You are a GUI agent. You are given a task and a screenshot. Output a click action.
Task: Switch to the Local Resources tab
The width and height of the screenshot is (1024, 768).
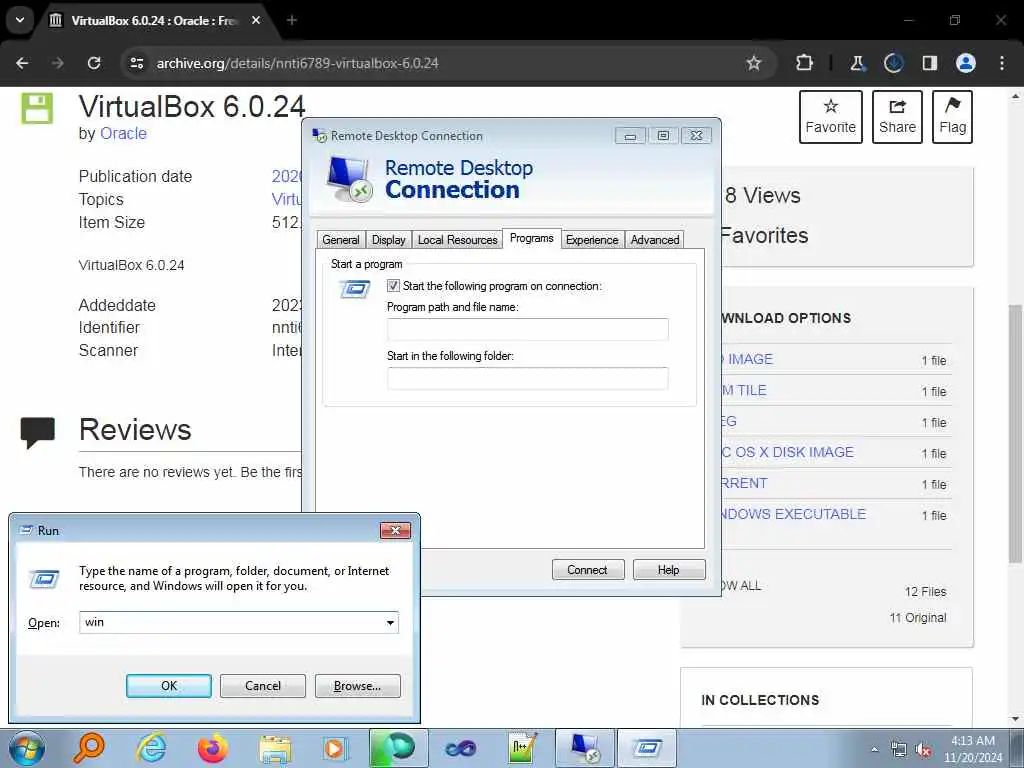point(457,240)
